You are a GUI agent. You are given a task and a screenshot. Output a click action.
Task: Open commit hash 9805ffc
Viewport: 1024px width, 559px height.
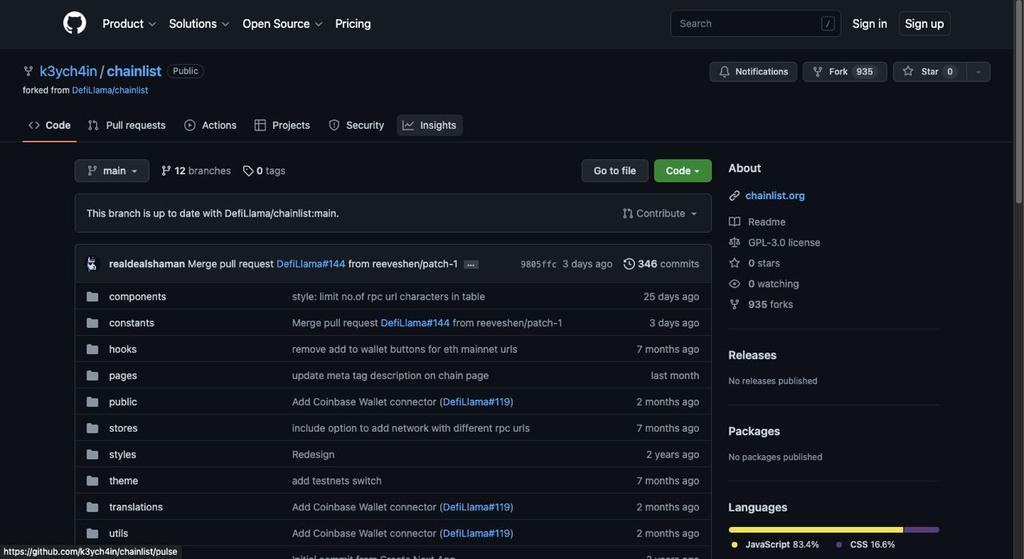point(538,264)
